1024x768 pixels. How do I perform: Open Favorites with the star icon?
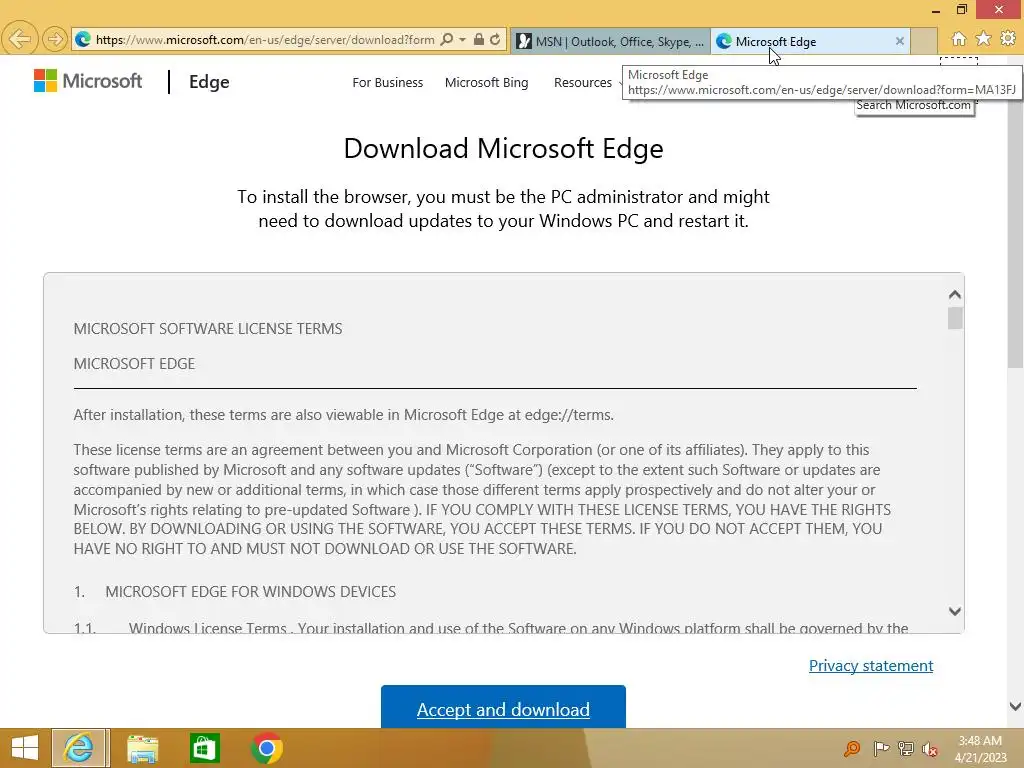tap(983, 39)
